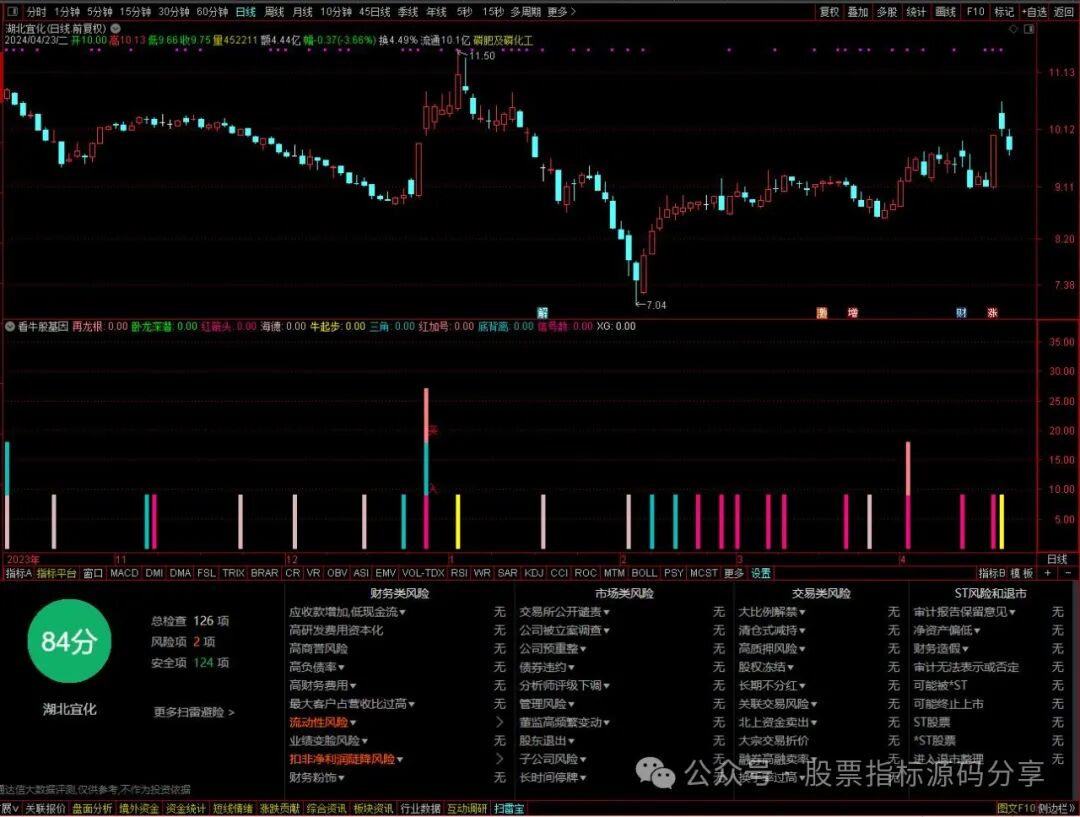Open 北上资金卖出 dropdown

point(778,722)
